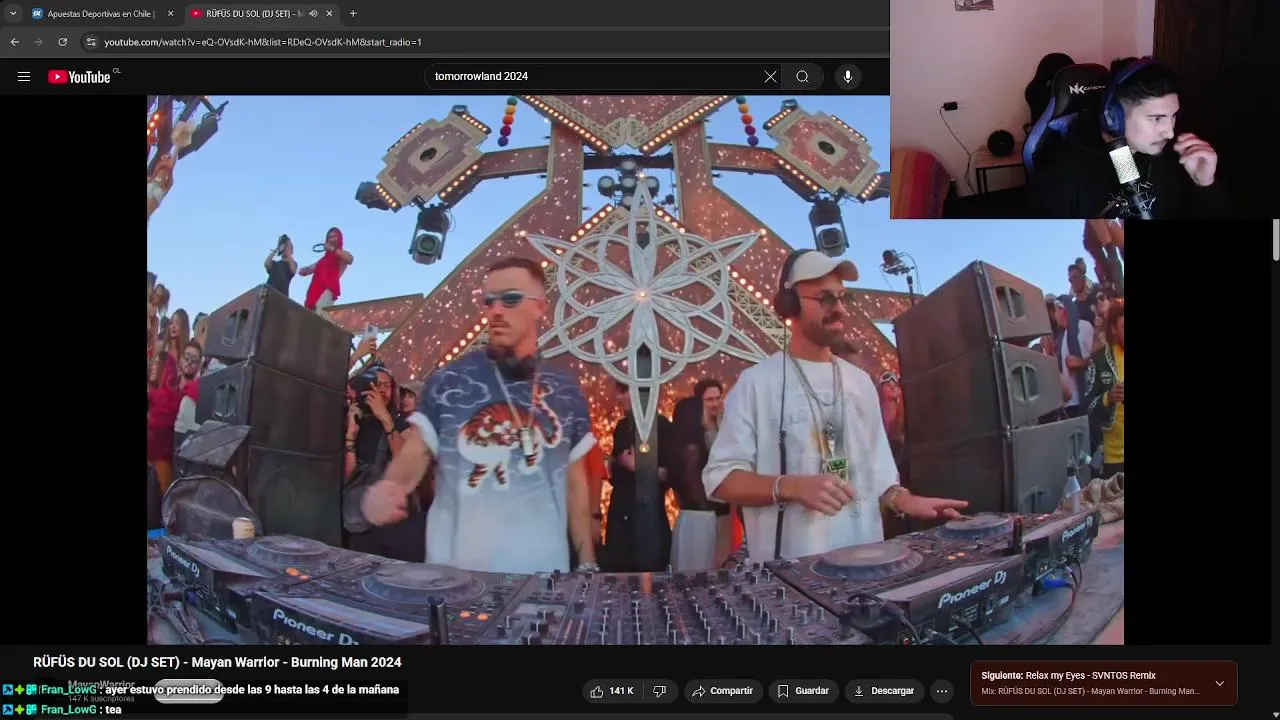The height and width of the screenshot is (720, 1280).
Task: Click the URL in the address bar
Action: click(x=262, y=42)
